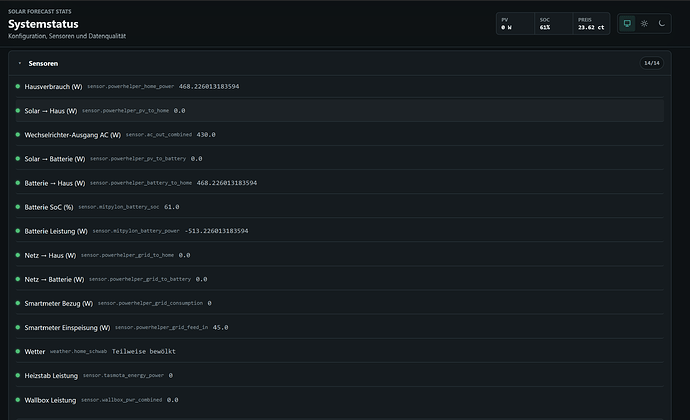Click the Netz → Batterie (W) label
690x420 pixels.
pos(54,280)
